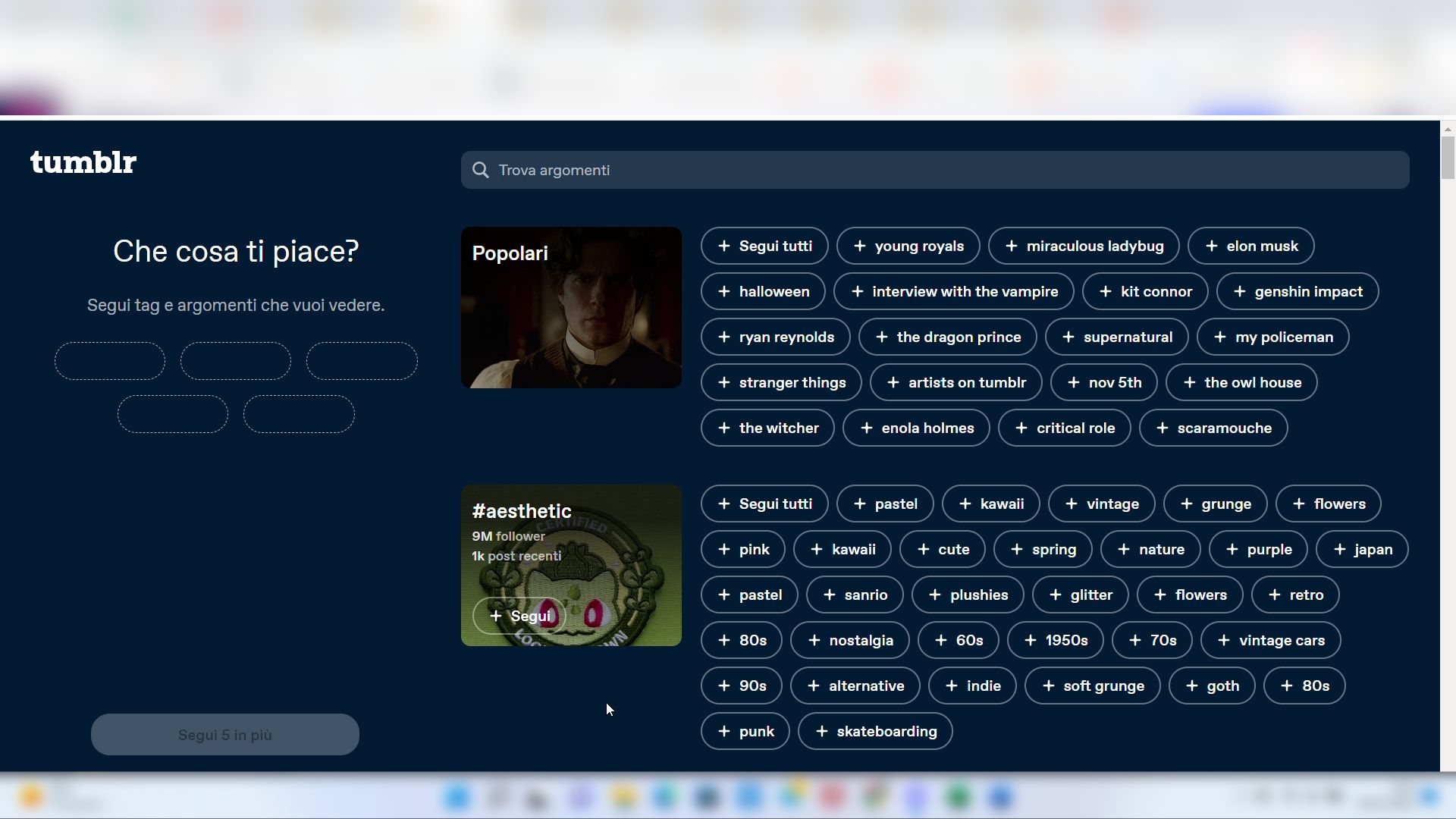Click the first taskbar icon at the bottom

tap(30, 797)
